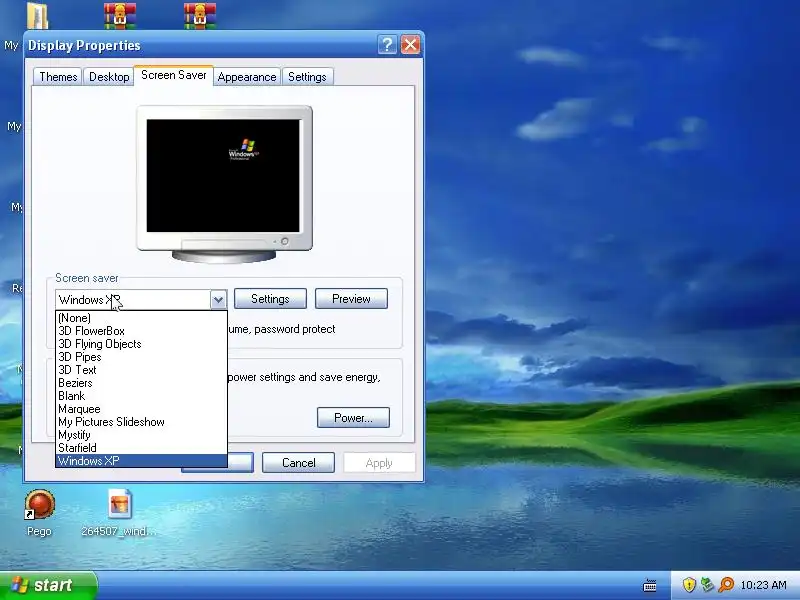Switch to the Themes tab
The image size is (800, 600).
pos(58,77)
